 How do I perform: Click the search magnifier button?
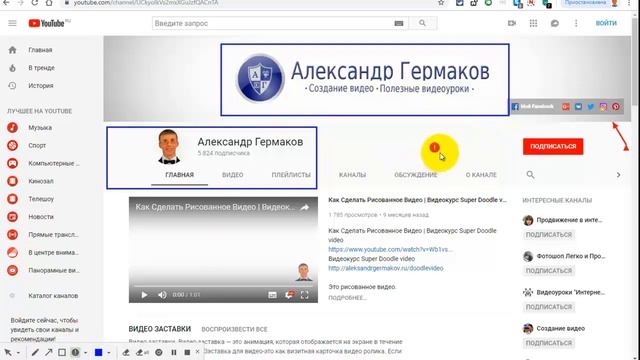(x=422, y=23)
